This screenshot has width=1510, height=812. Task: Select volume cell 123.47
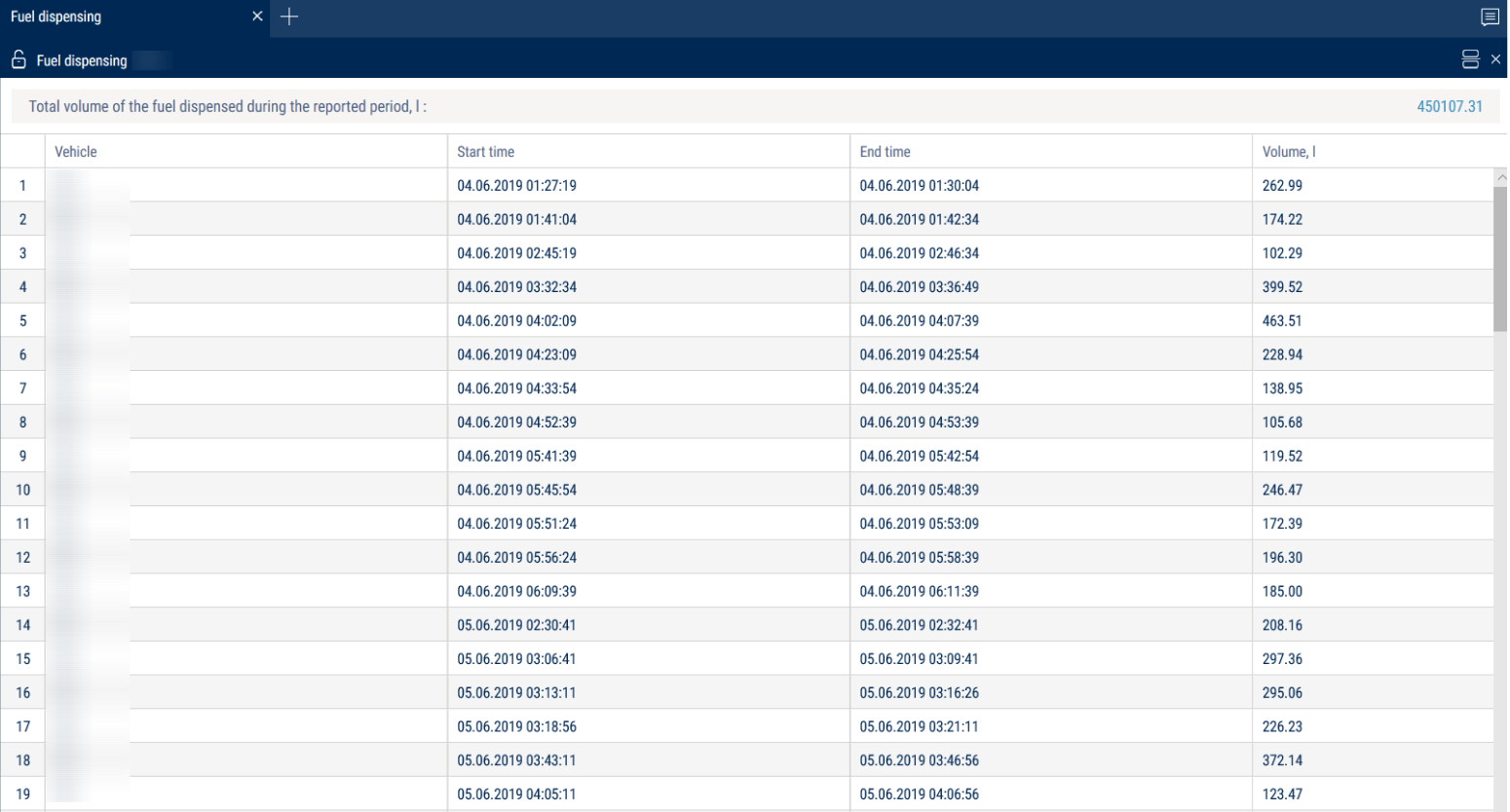1282,794
